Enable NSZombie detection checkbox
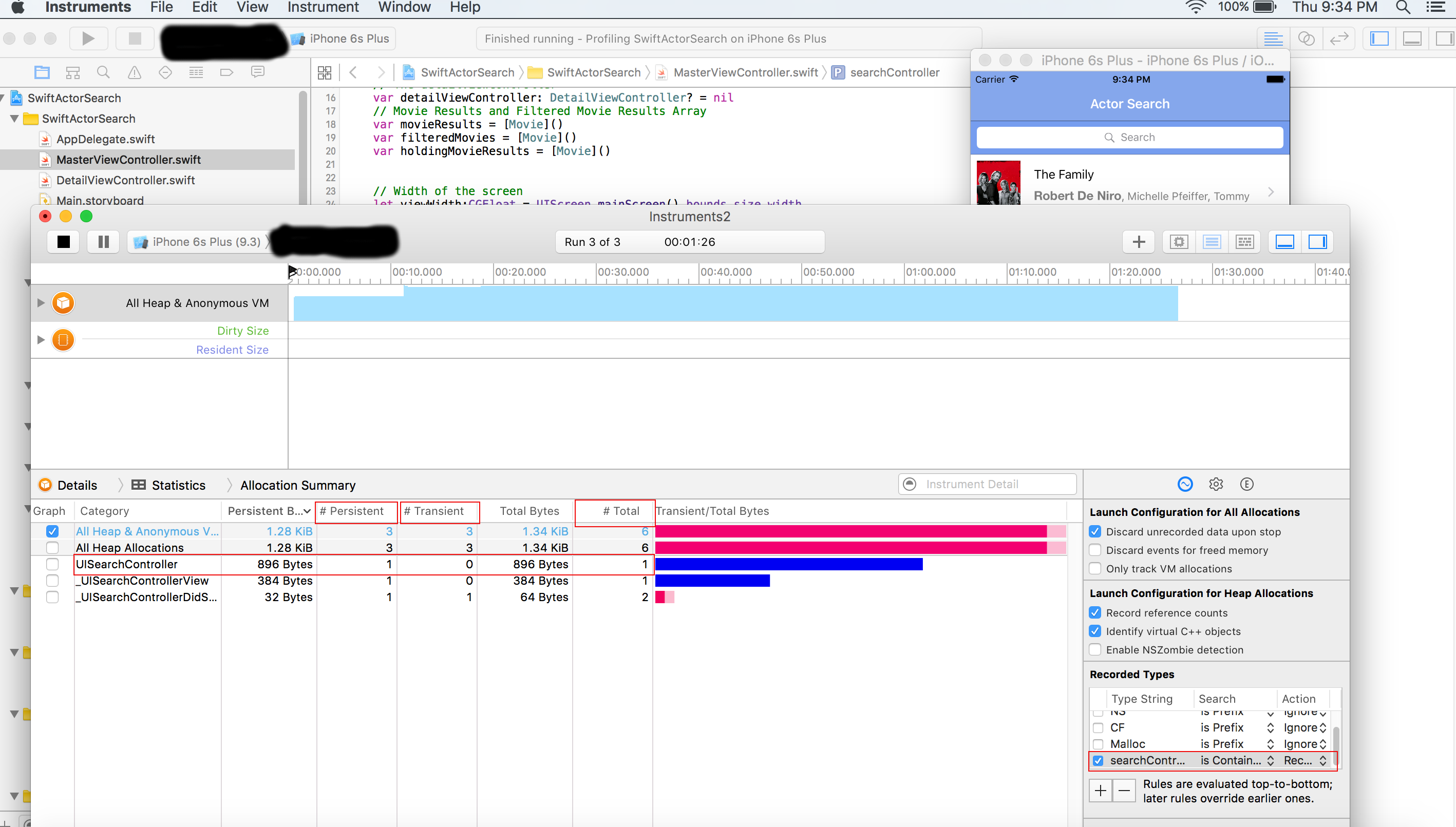Image resolution: width=1456 pixels, height=827 pixels. (1095, 649)
